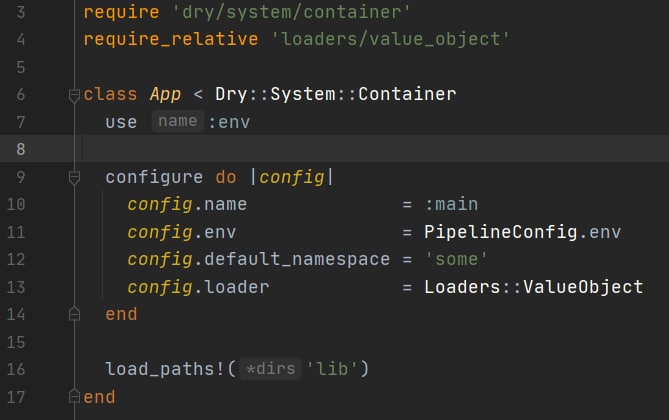Click line number 8 in gutter
Image resolution: width=669 pixels, height=420 pixels.
point(20,149)
